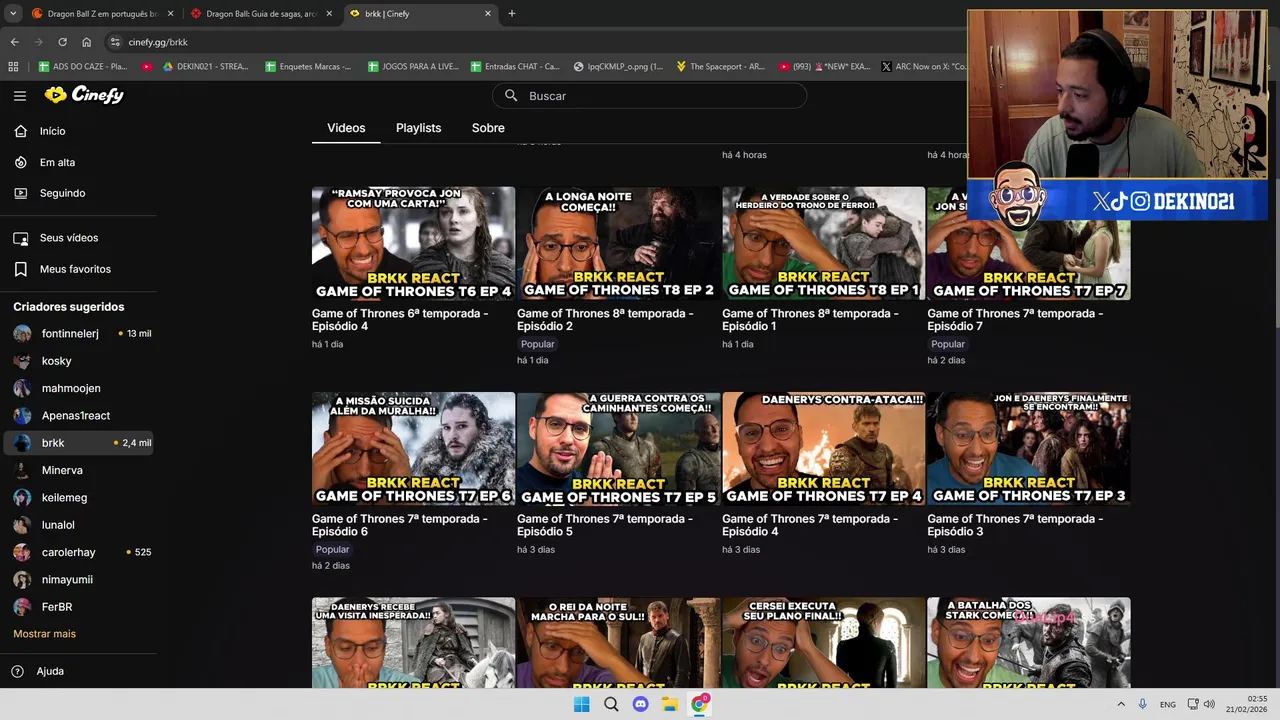Select brkk creator in sidebar
Viewport: 1280px width, 720px height.
[x=78, y=443]
